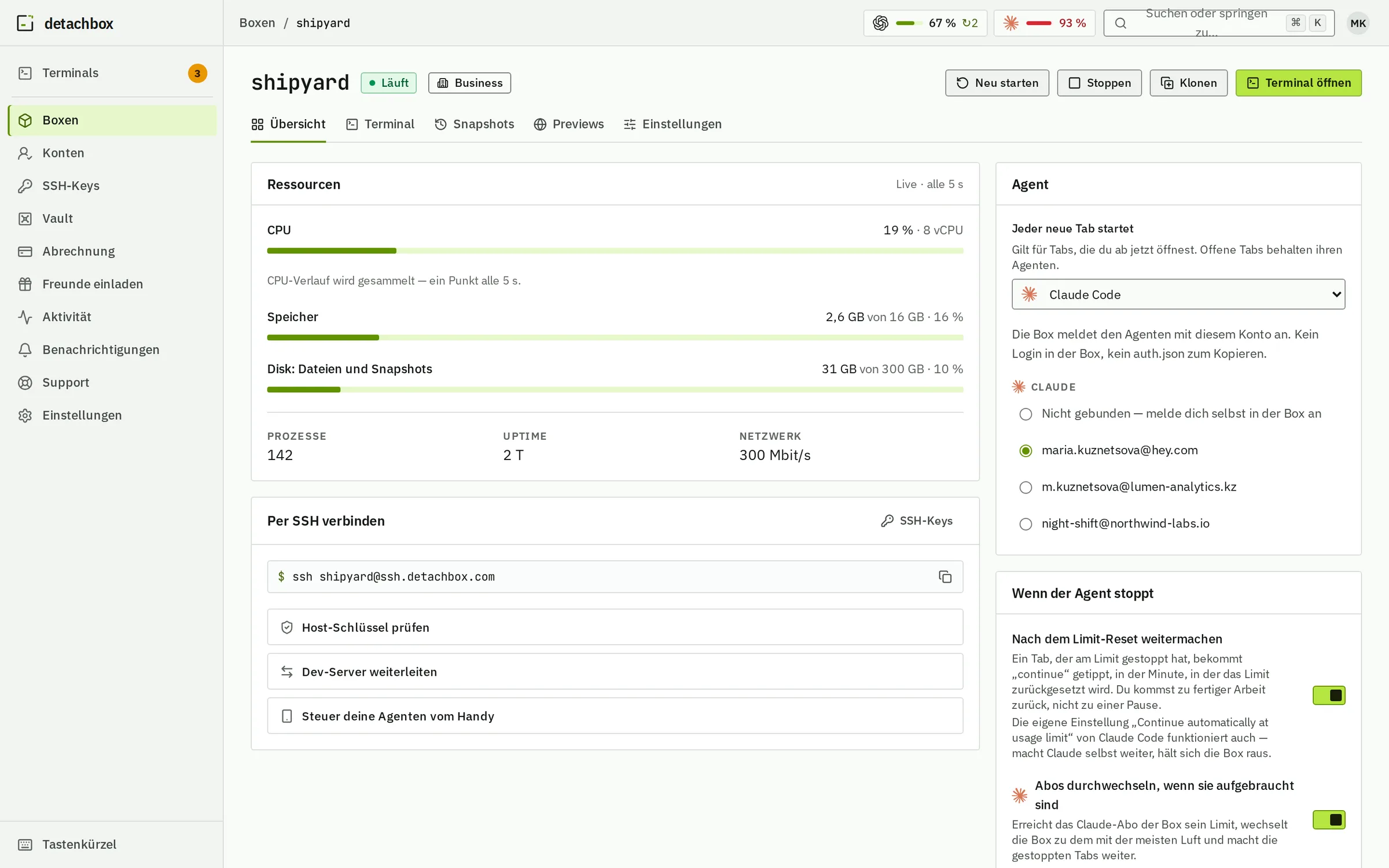
Task: Switch to the Previews tab
Action: pos(568,124)
